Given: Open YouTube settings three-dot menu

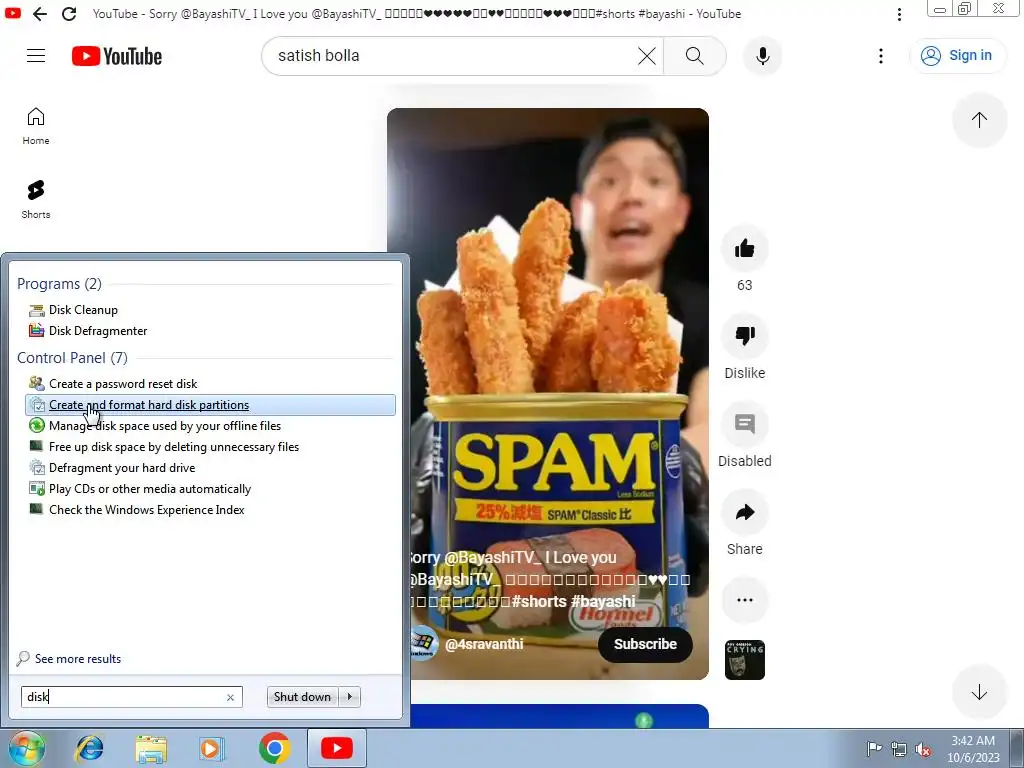Looking at the screenshot, I should tap(880, 56).
